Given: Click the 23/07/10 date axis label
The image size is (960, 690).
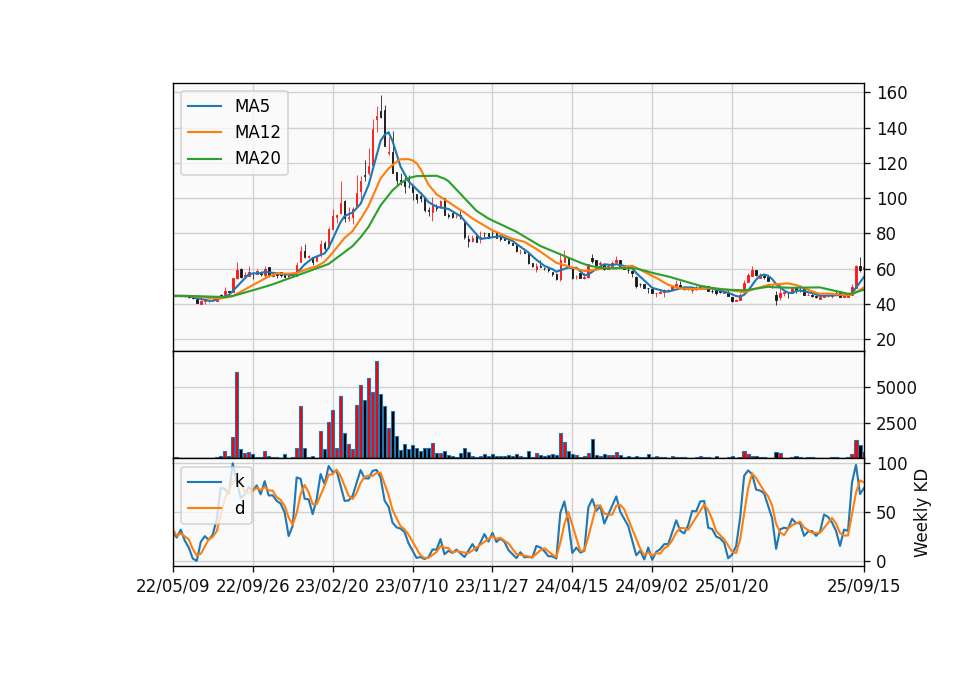Looking at the screenshot, I should (x=411, y=586).
